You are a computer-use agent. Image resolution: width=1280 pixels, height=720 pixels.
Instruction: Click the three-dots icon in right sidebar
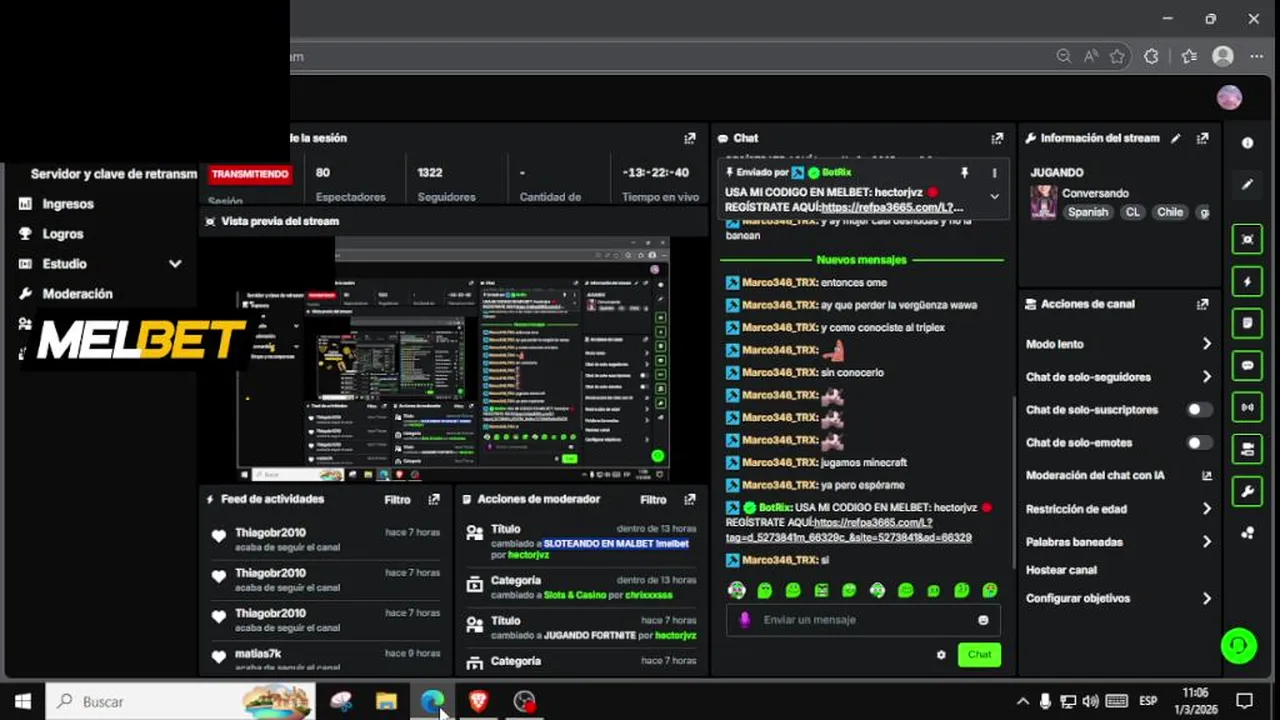click(x=1247, y=533)
